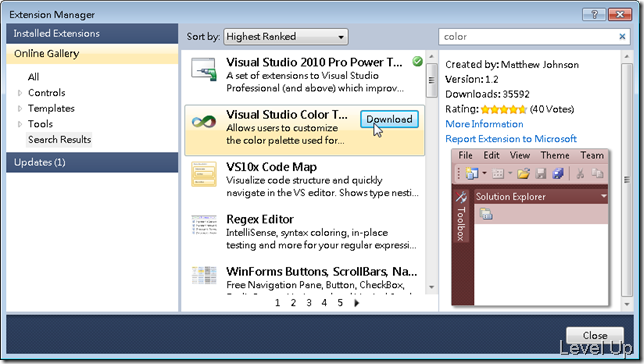Screen dimensions: 644x364
Task: Click the Close button
Action: coord(595,335)
